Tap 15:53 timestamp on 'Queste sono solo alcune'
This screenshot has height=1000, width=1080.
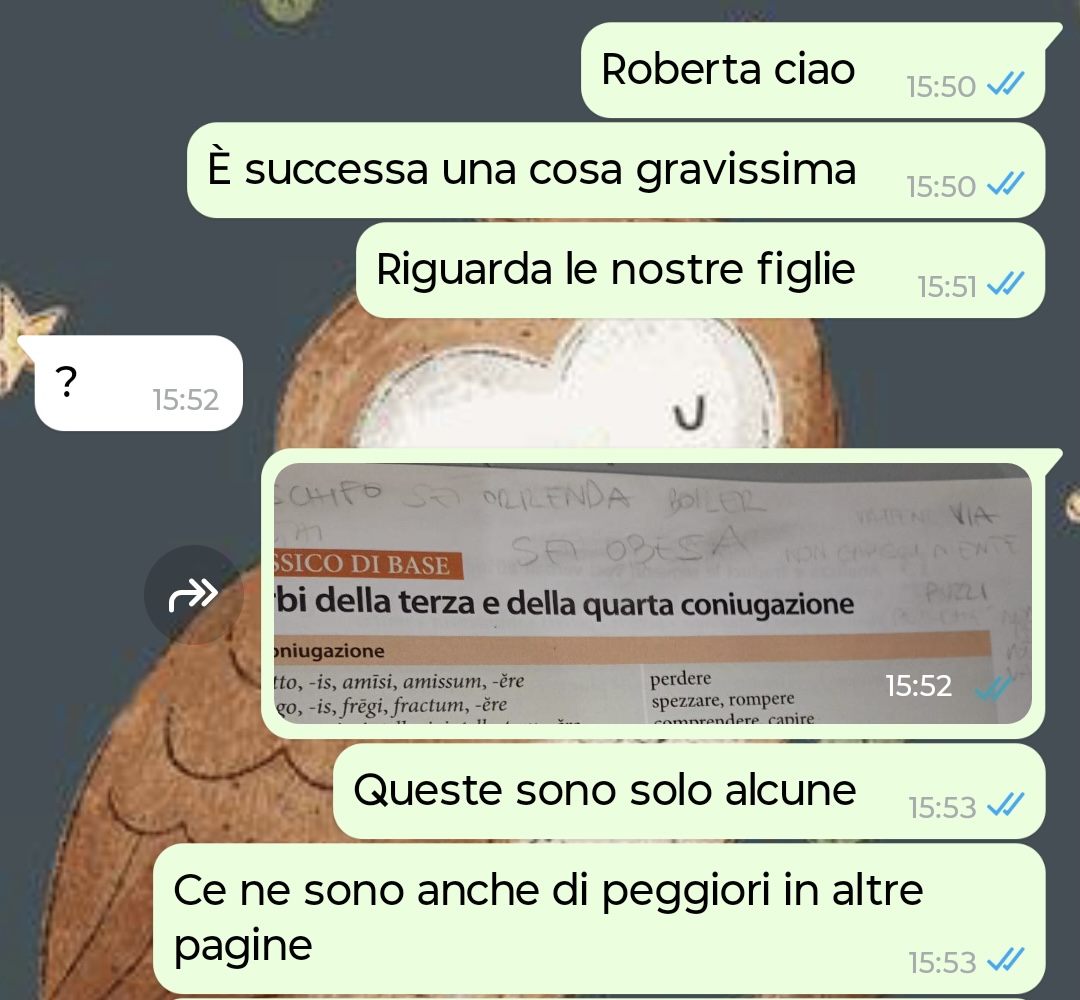pyautogui.click(x=942, y=808)
